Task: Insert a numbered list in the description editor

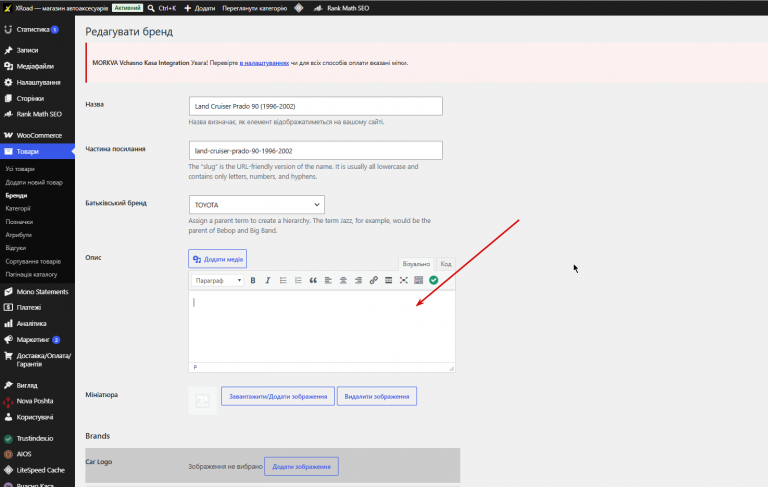Action: coord(298,280)
